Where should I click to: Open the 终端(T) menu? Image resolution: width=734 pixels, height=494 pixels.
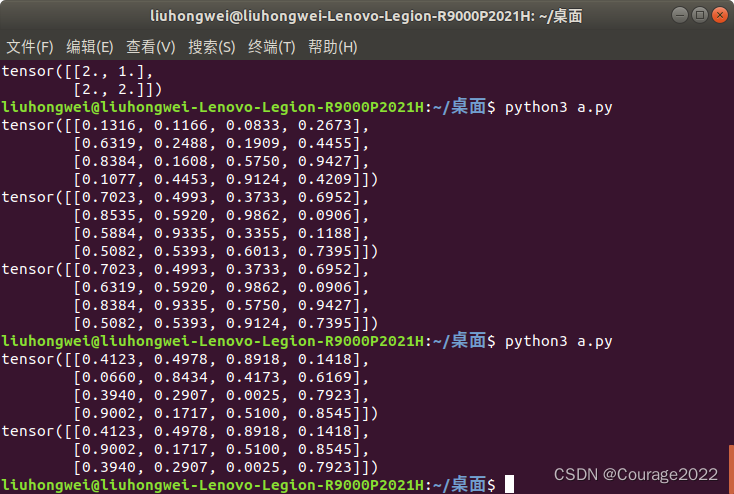point(272,47)
